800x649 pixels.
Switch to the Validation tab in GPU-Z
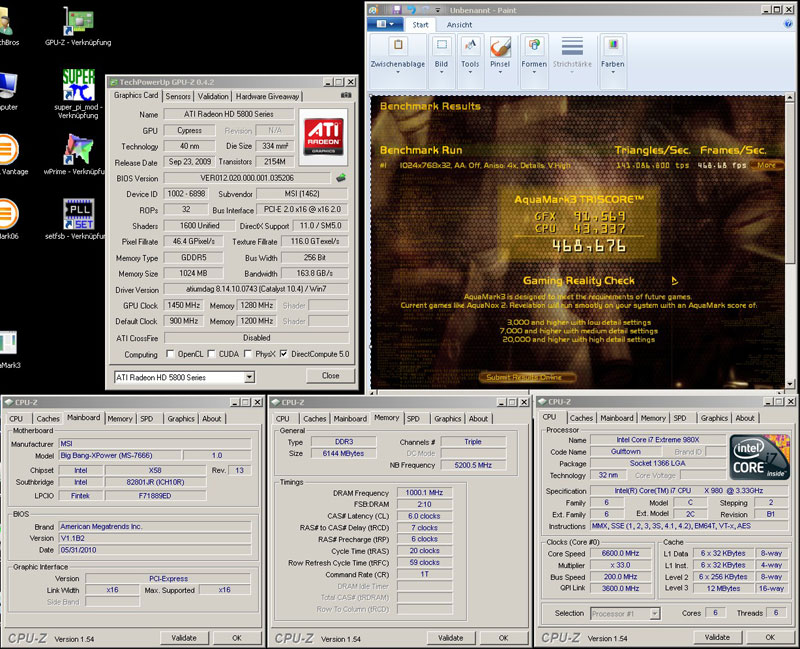[x=213, y=96]
